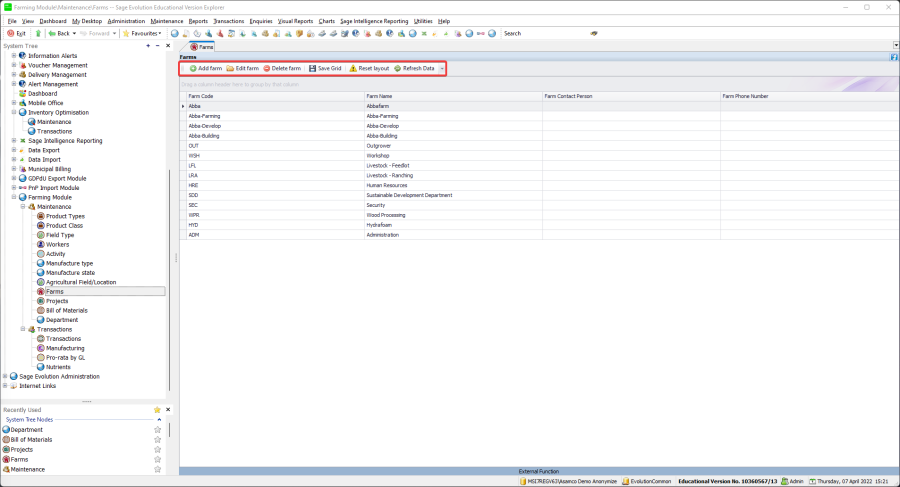Click the Exit button
This screenshot has width=900, height=487.
(x=16, y=33)
